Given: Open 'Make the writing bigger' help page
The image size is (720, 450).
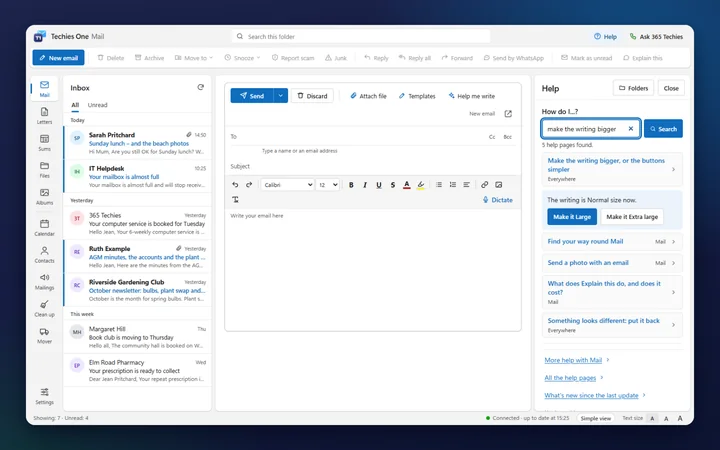Looking at the screenshot, I should click(x=612, y=169).
